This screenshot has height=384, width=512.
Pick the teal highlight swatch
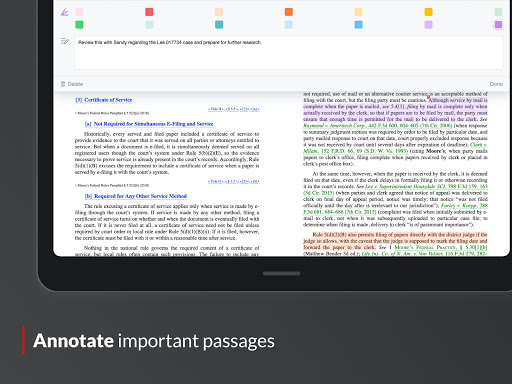coord(219,24)
